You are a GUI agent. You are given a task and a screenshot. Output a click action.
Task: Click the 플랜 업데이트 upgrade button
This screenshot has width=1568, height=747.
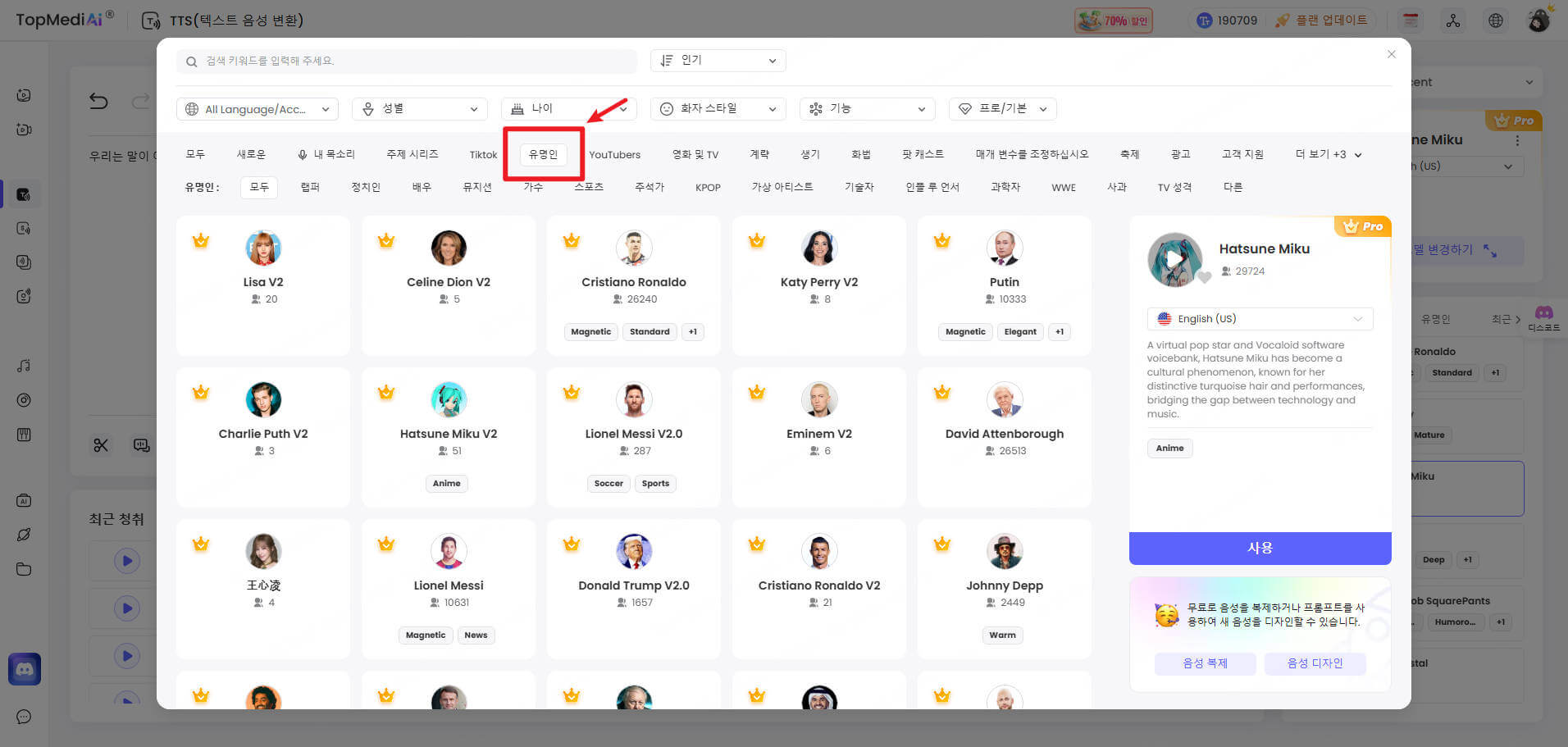[1321, 20]
